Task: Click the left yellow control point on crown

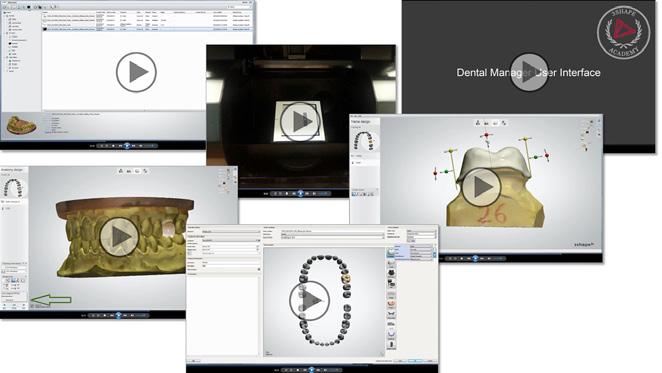Action: pos(451,150)
